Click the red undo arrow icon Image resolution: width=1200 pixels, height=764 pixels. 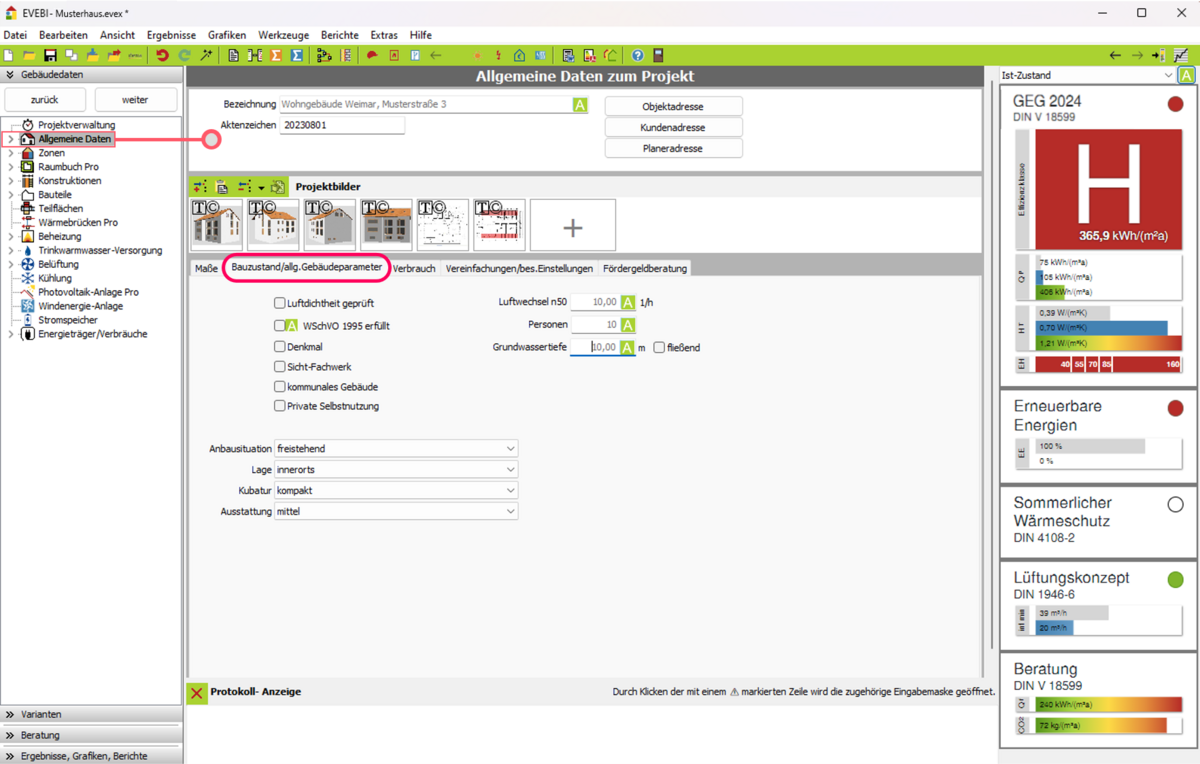pos(162,56)
